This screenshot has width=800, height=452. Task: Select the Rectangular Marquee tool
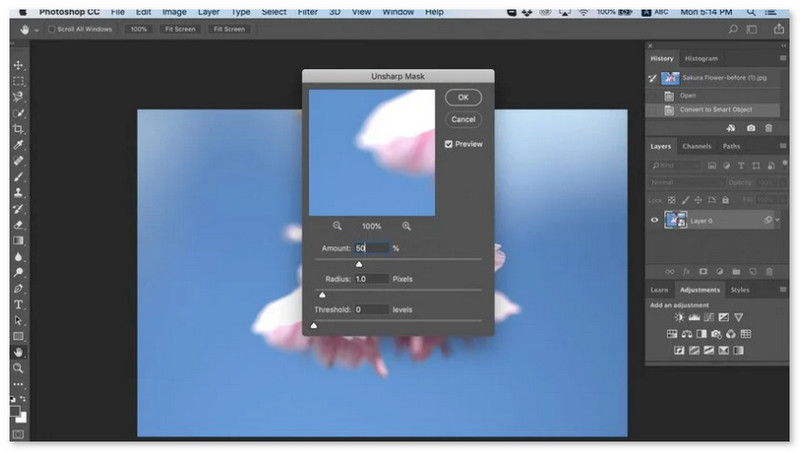coord(18,81)
